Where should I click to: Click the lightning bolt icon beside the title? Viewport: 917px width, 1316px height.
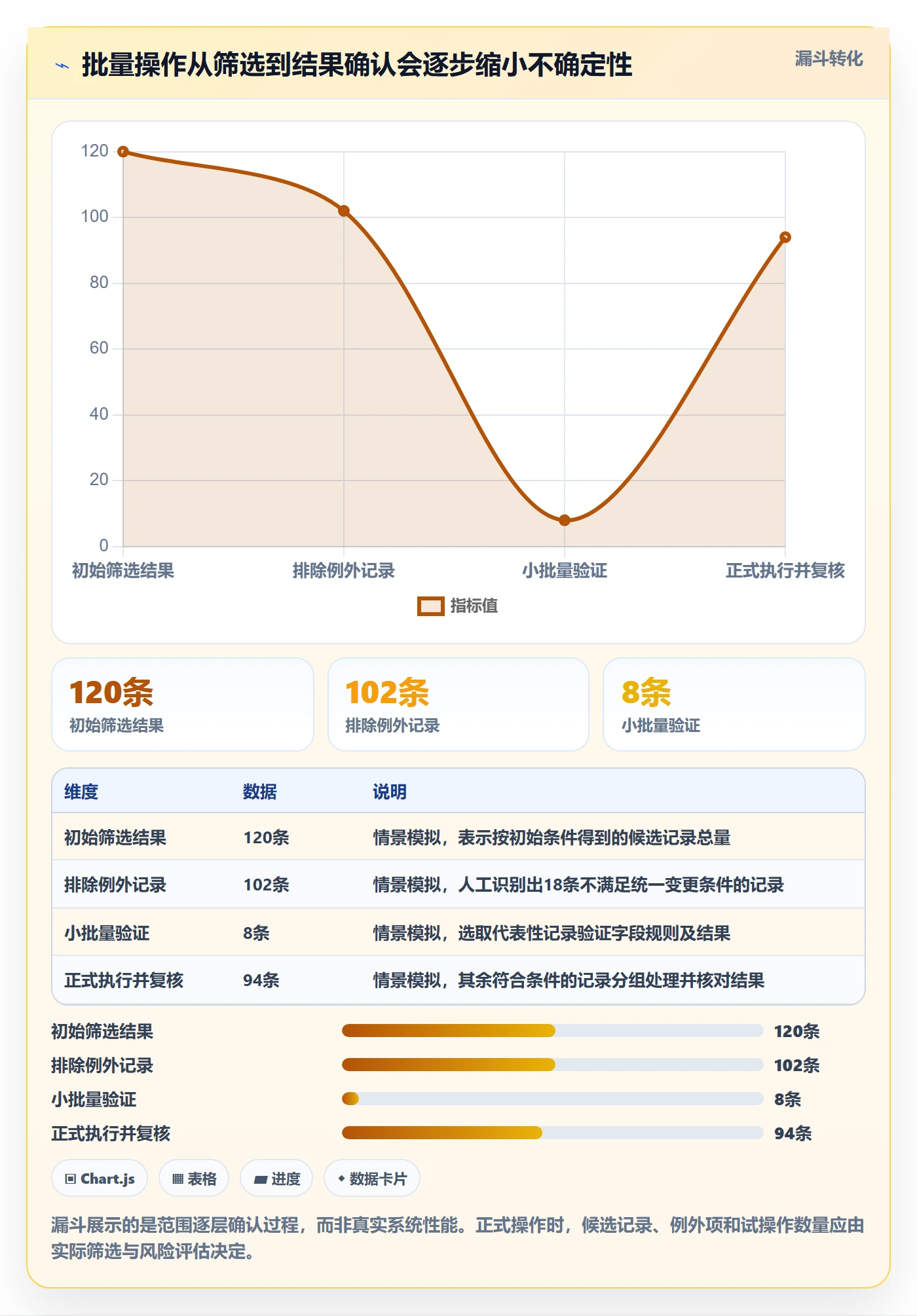[x=62, y=65]
